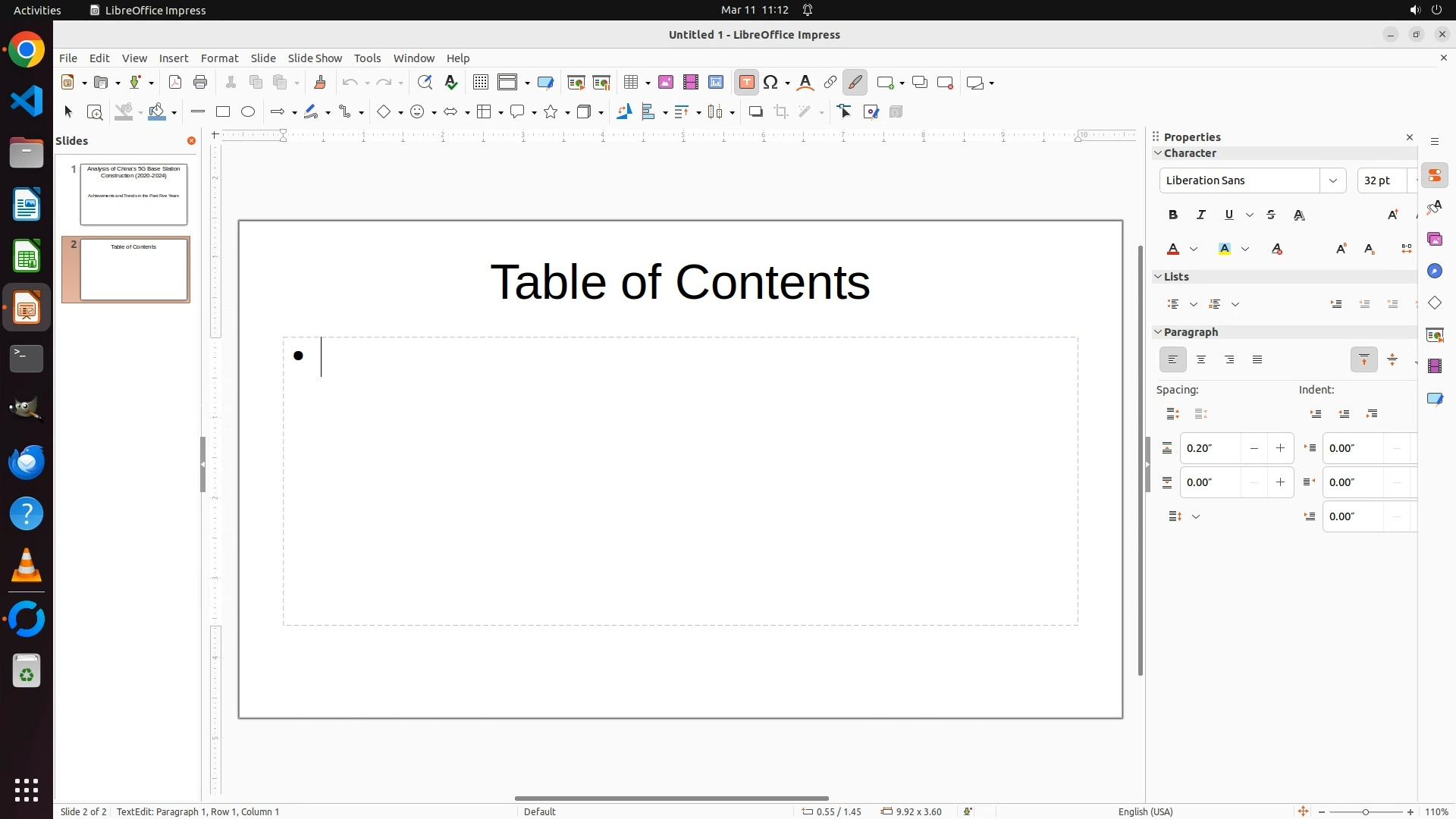The height and width of the screenshot is (819, 1456).
Task: Click the Insert Image toolbar icon
Action: pyautogui.click(x=666, y=83)
